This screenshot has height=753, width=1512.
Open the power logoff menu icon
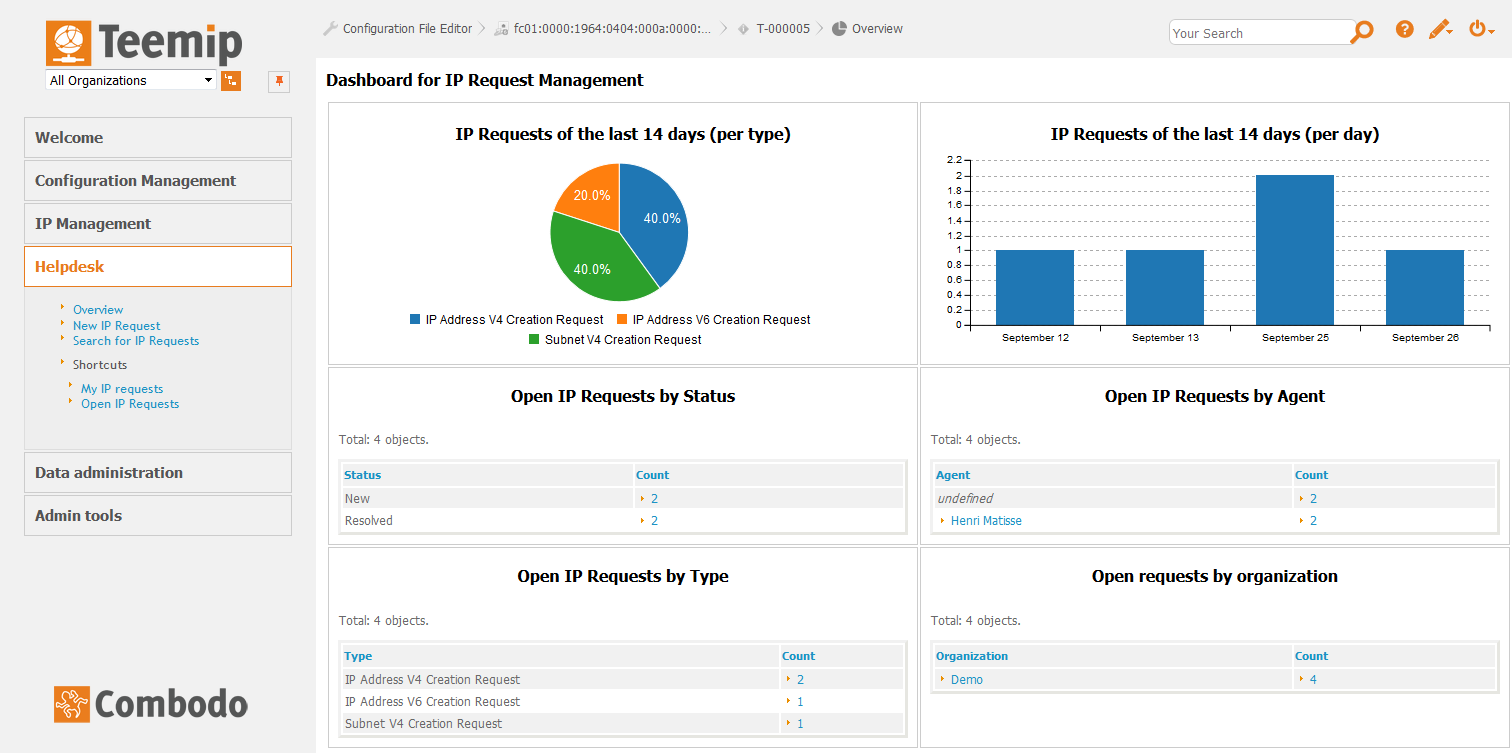1480,30
